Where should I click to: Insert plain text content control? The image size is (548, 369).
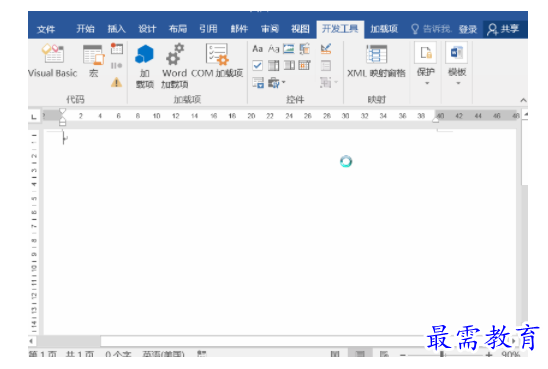(273, 49)
